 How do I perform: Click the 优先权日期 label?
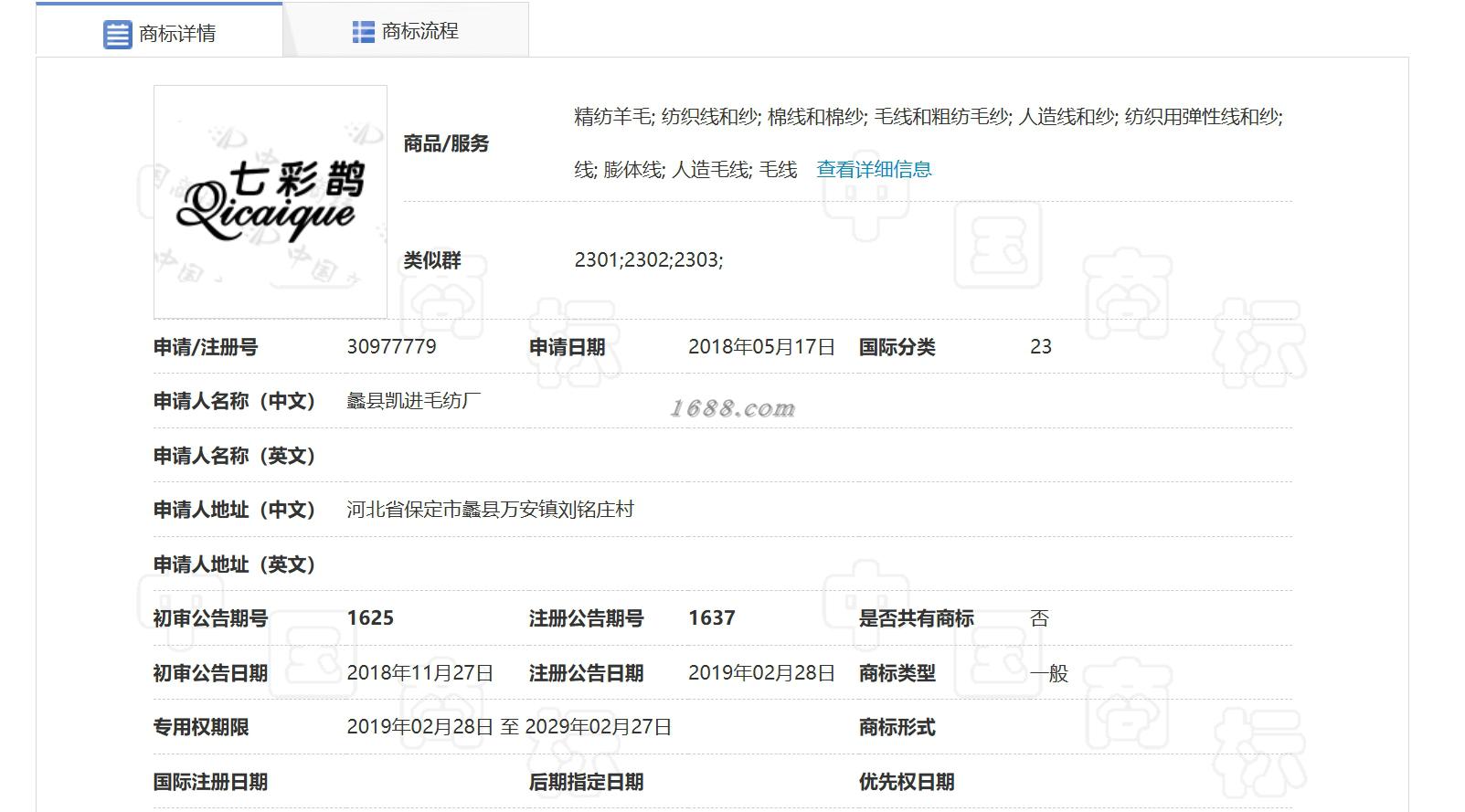point(907,782)
